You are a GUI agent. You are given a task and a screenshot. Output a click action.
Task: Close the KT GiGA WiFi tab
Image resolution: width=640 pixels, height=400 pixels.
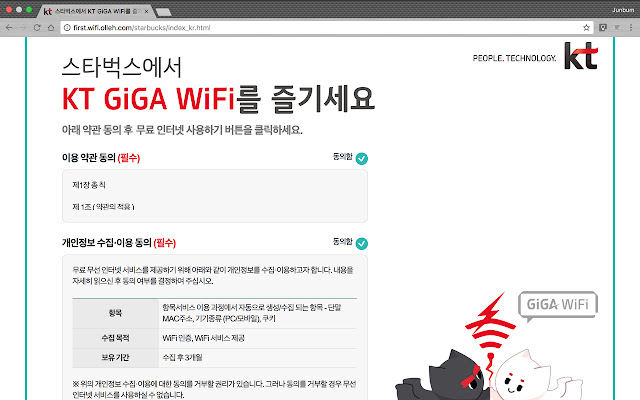point(147,11)
